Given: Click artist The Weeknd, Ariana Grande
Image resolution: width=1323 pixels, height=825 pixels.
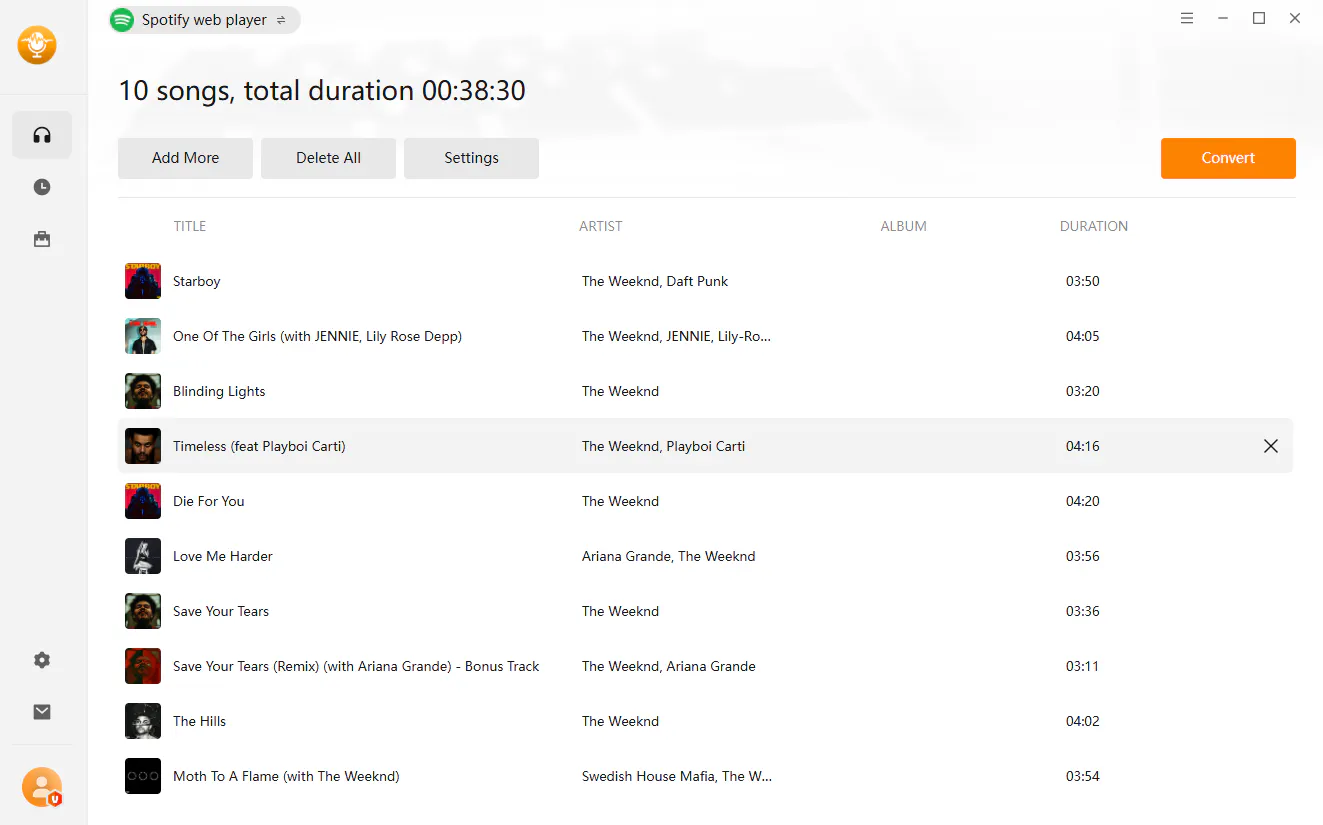Looking at the screenshot, I should [669, 666].
